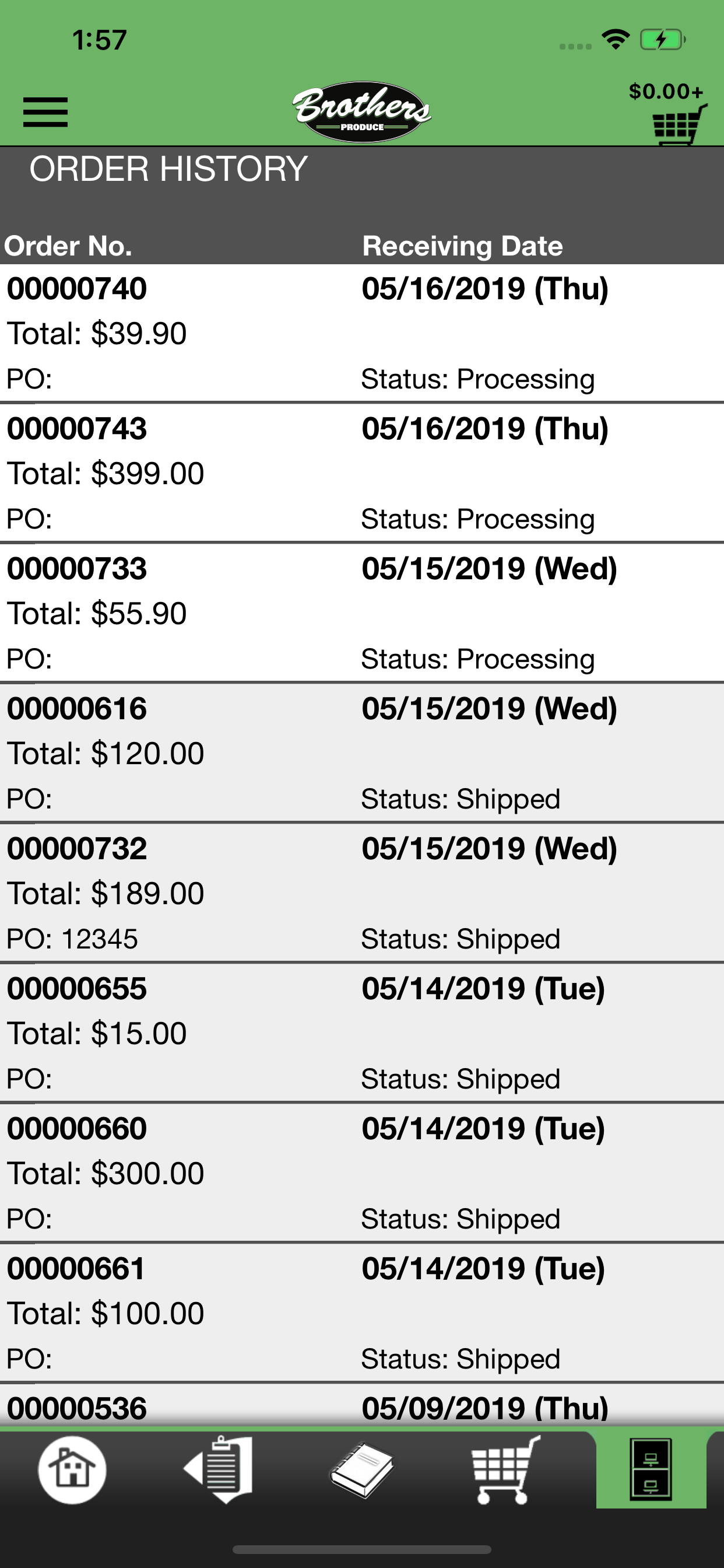Go to Home in bottom bar
The image size is (724, 1568).
pyautogui.click(x=72, y=1469)
